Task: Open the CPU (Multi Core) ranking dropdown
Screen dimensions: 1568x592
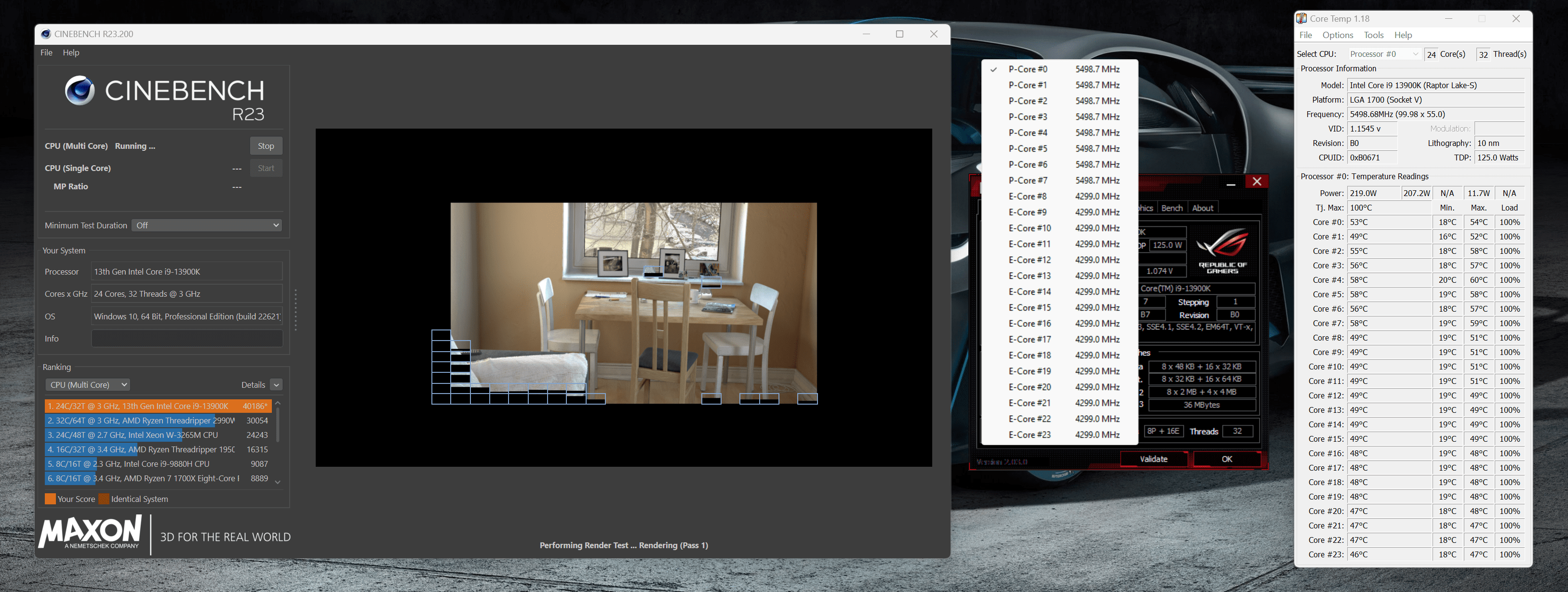Action: point(88,385)
